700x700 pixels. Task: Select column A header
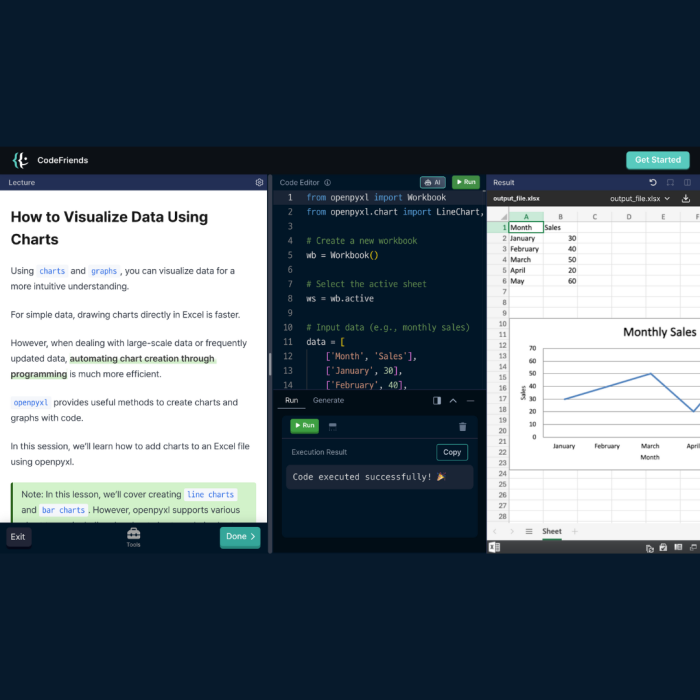pos(526,217)
